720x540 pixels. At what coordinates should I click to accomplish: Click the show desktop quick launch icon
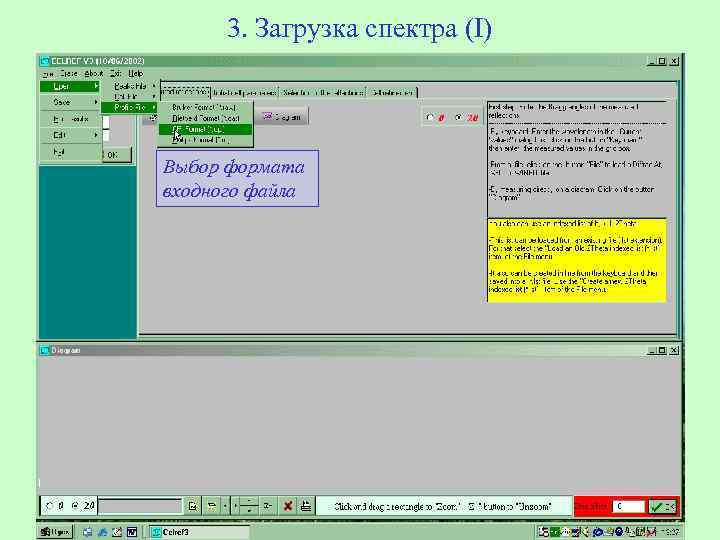point(88,532)
